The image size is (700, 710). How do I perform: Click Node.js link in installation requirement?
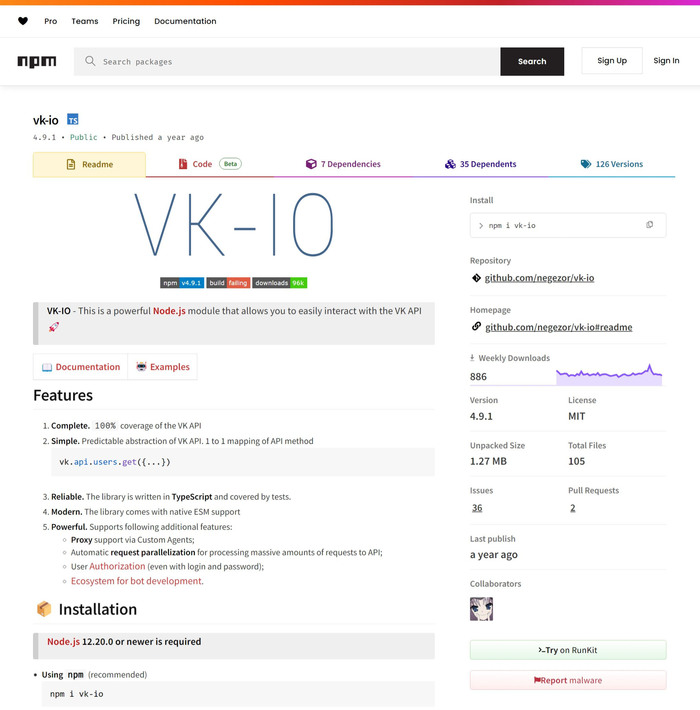coord(63,642)
